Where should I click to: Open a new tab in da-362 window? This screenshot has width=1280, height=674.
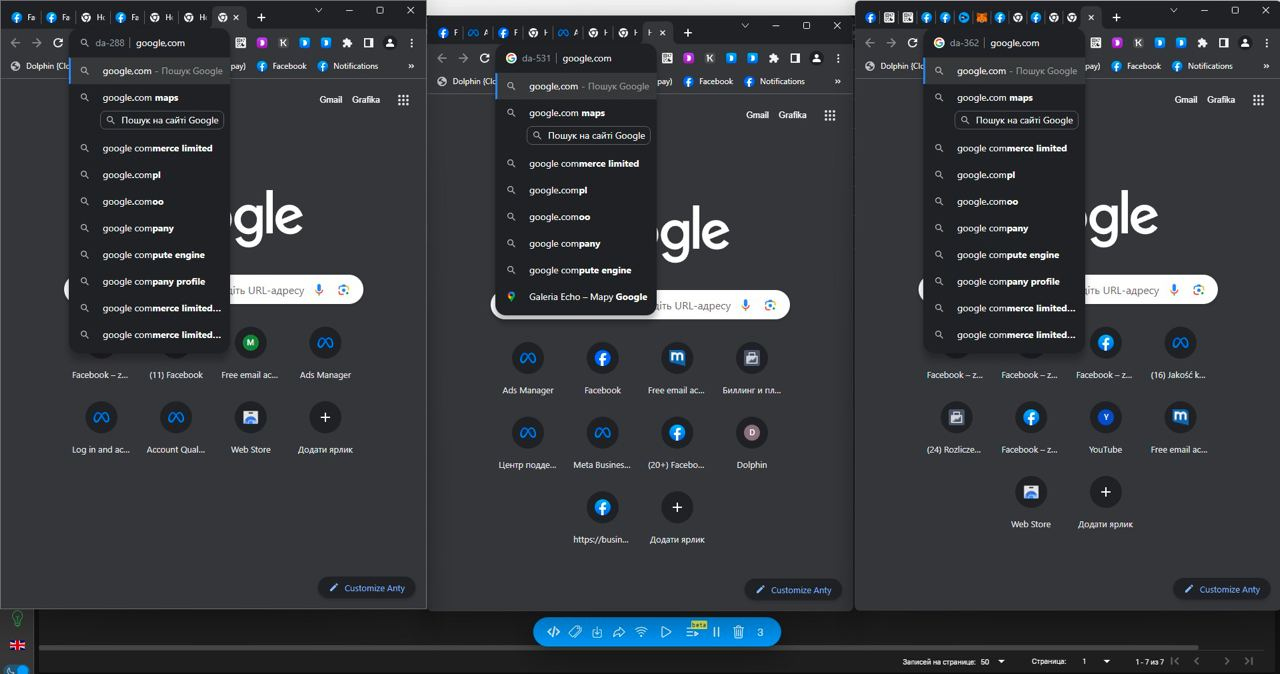[x=1116, y=17]
